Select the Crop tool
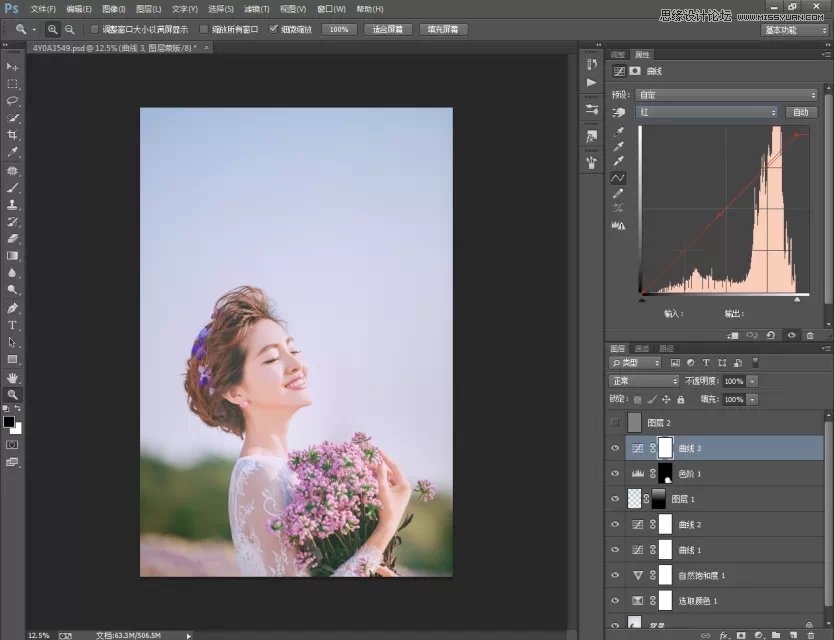834x640 pixels. pos(13,135)
